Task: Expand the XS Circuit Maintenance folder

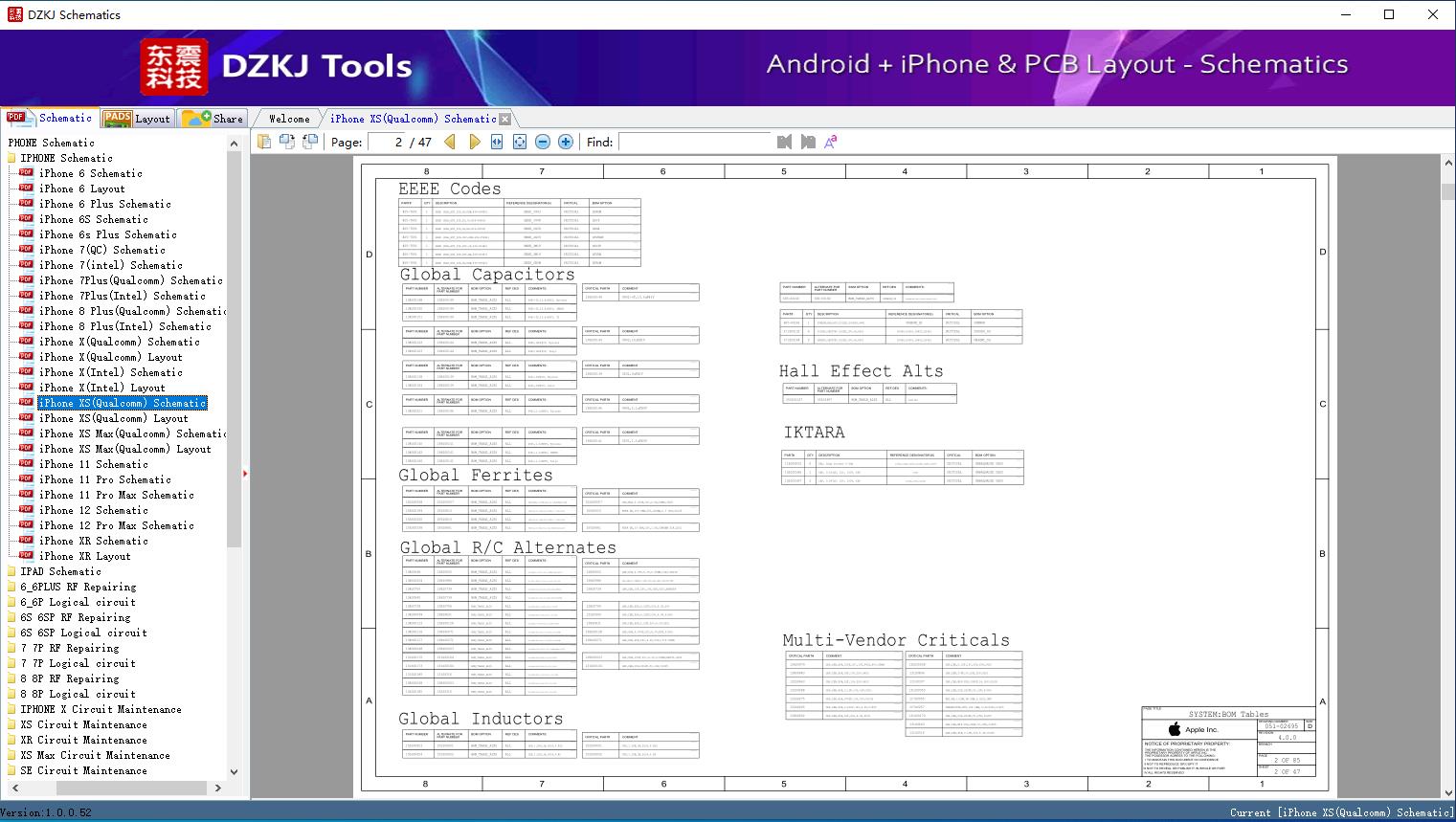Action: pos(83,724)
